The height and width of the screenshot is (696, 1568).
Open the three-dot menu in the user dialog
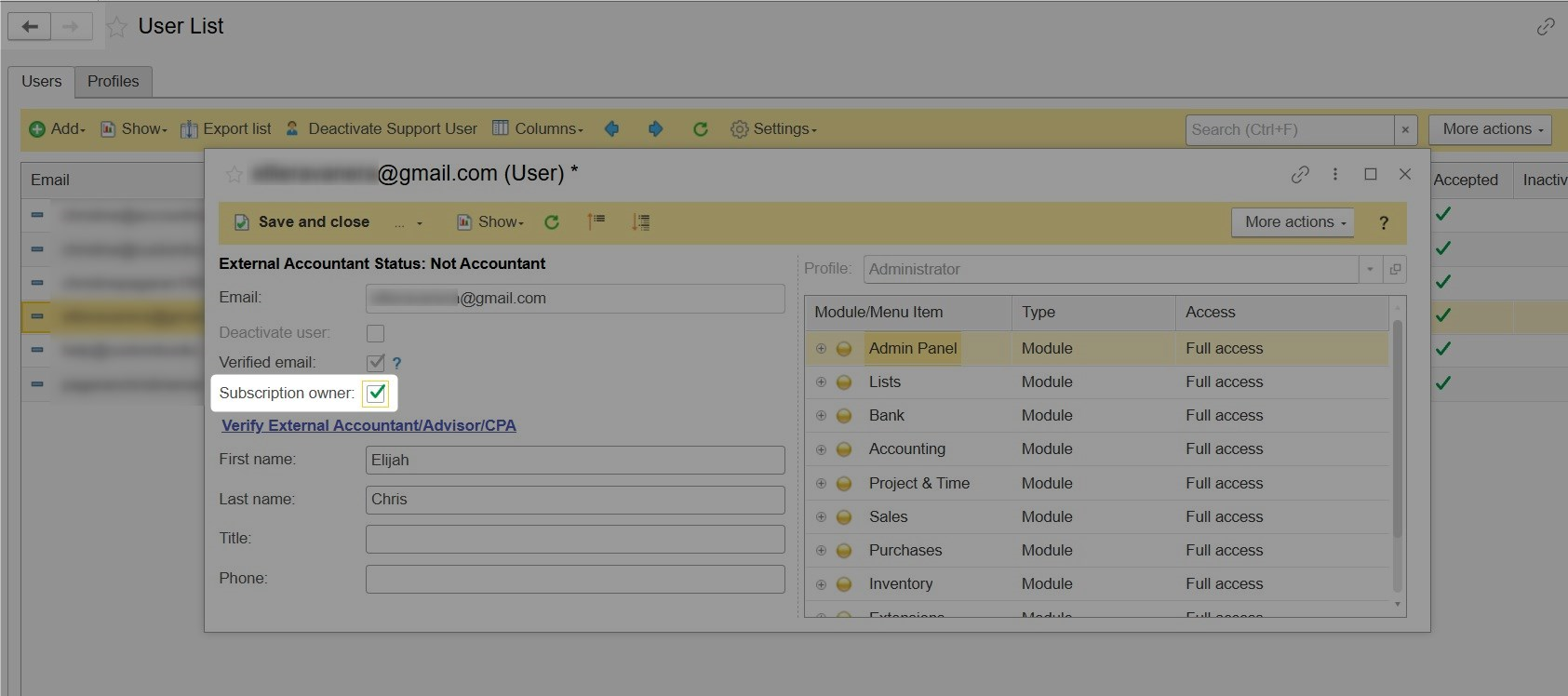[x=1334, y=174]
